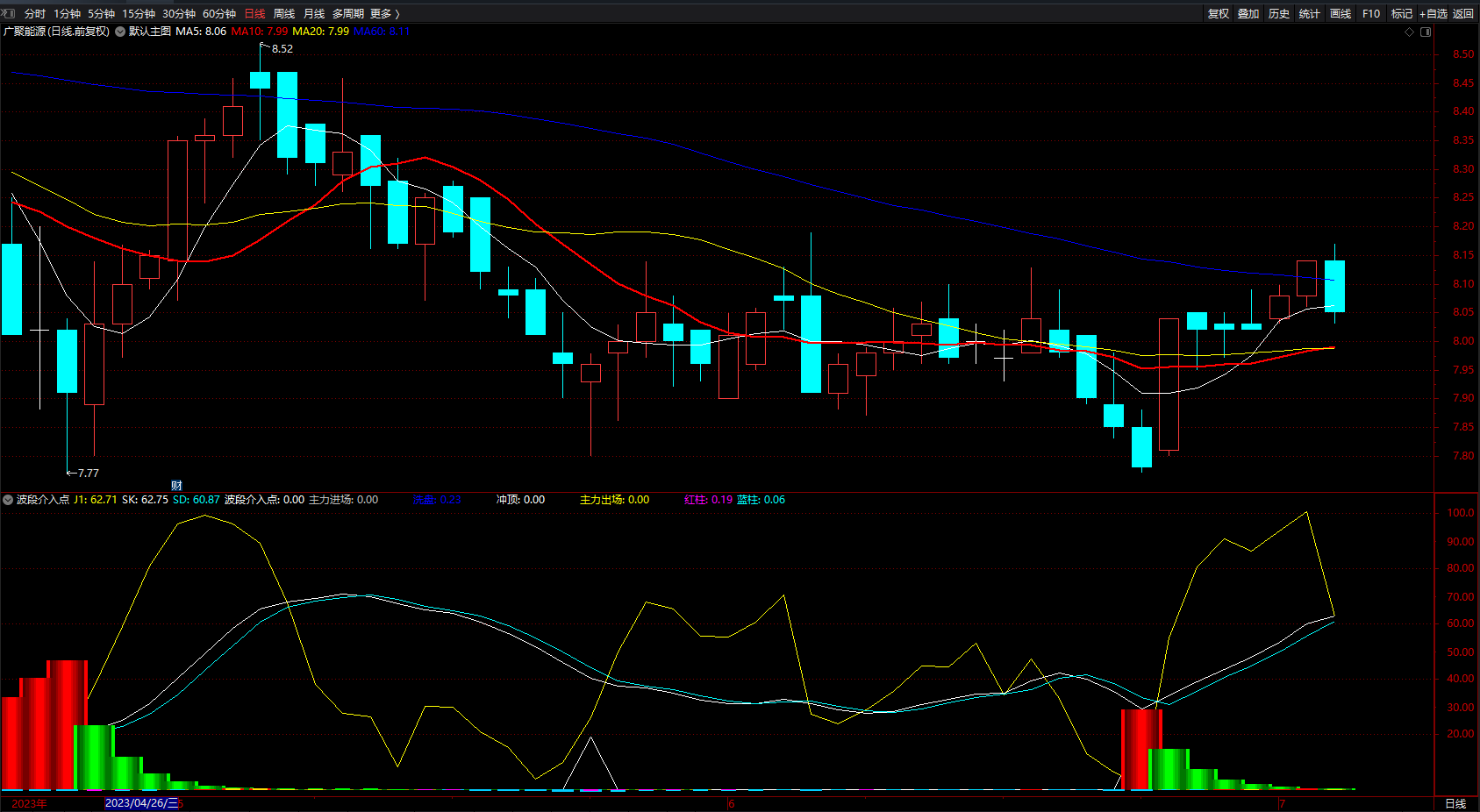This screenshot has width=1480, height=812.
Task: Click the MA20: 7.99 label
Action: pyautogui.click(x=321, y=32)
